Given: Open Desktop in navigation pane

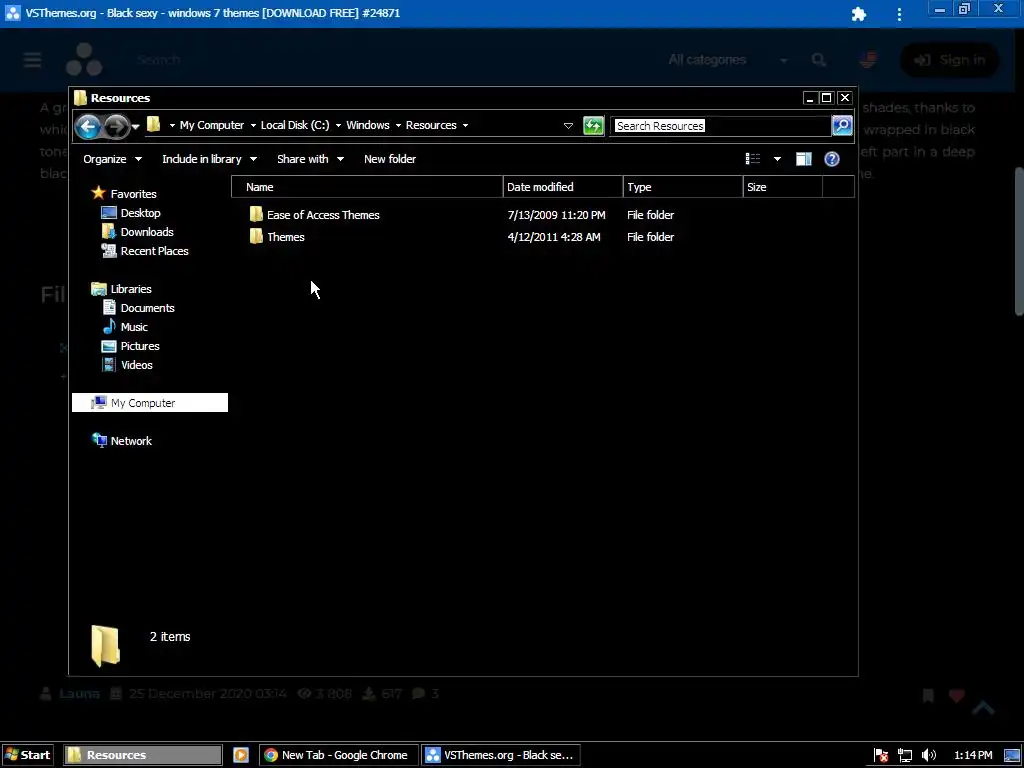Looking at the screenshot, I should click(x=140, y=213).
